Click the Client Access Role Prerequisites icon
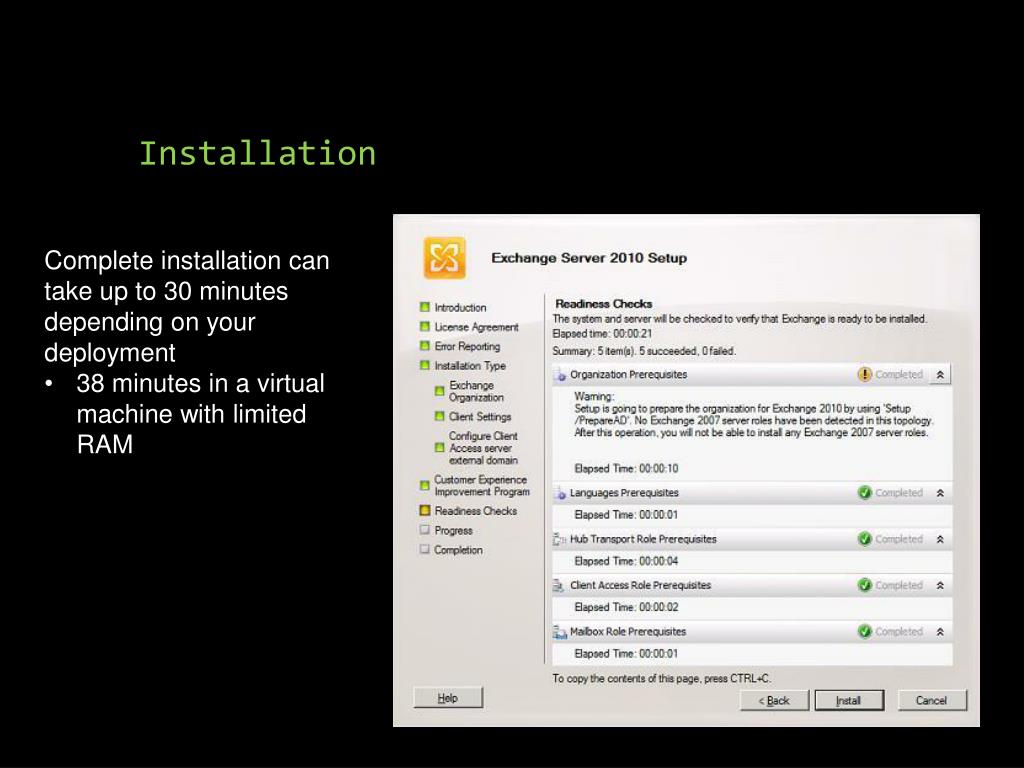 point(559,586)
